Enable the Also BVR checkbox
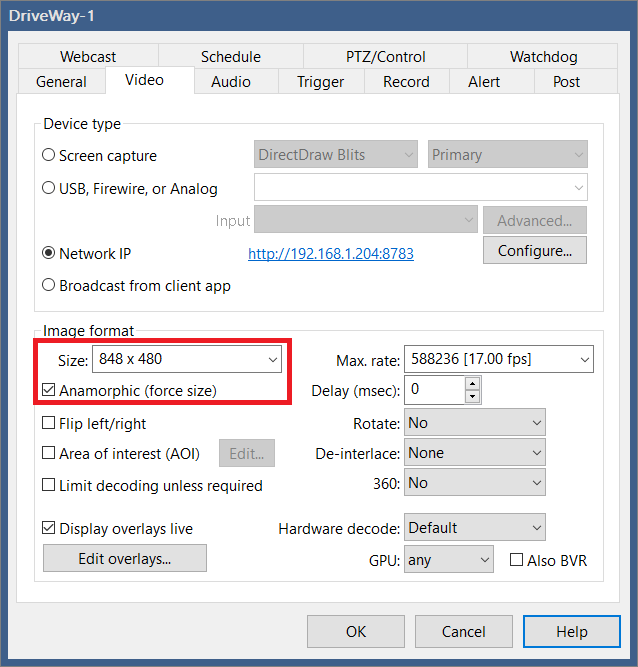Image resolution: width=638 pixels, height=667 pixels. click(516, 559)
